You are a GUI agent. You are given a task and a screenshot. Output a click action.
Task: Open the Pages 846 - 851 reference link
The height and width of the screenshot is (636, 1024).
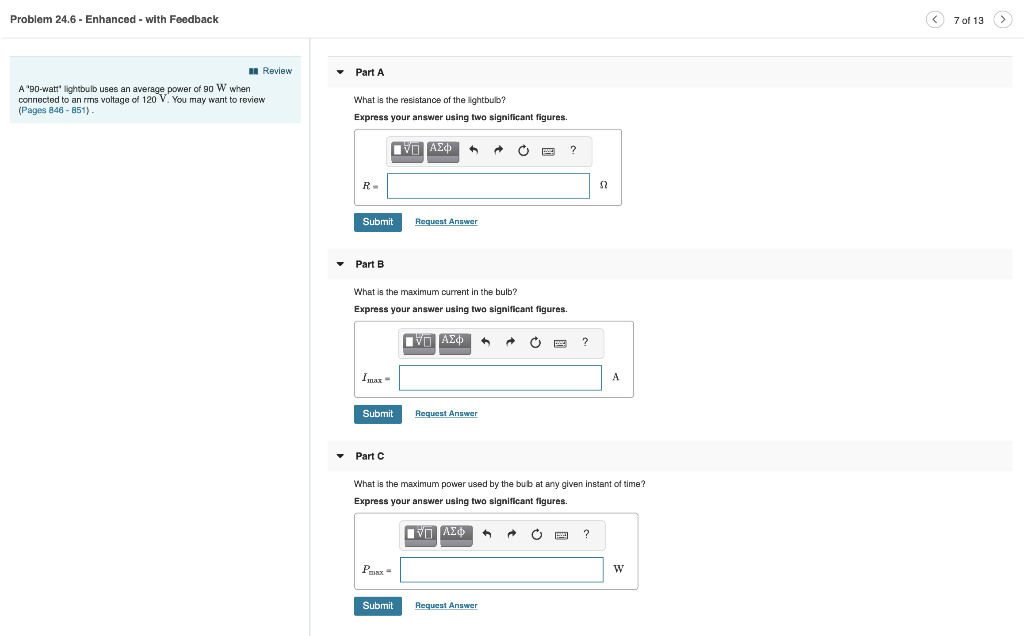click(54, 110)
